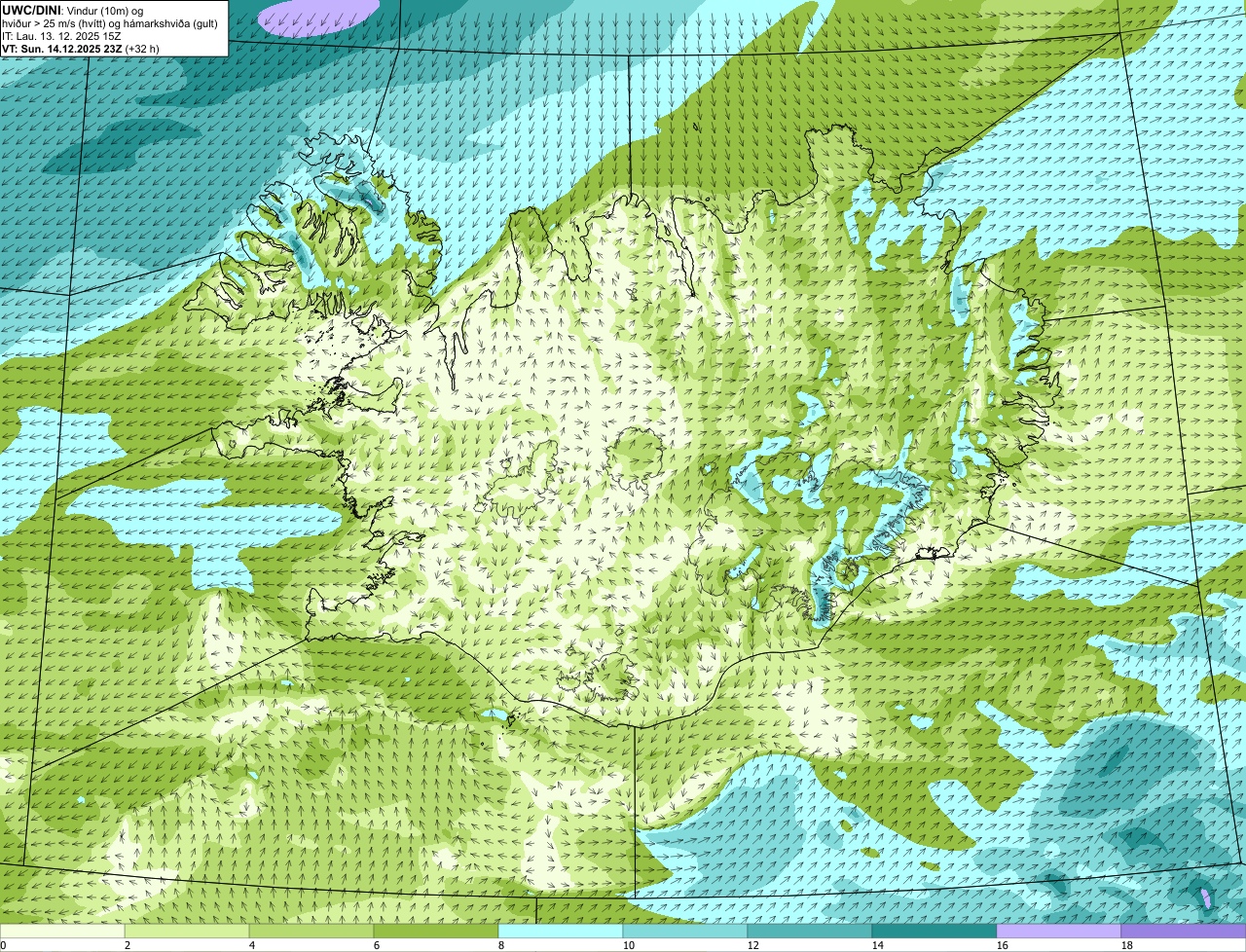
Task: Click the 12–14 m/s teal legend swatch
Action: 810,931
